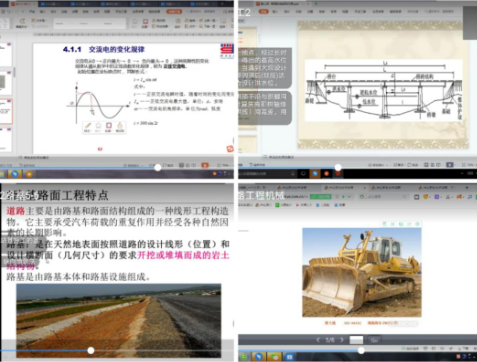Open the green Start button on the bulldozer screen taskbar

click(243, 357)
